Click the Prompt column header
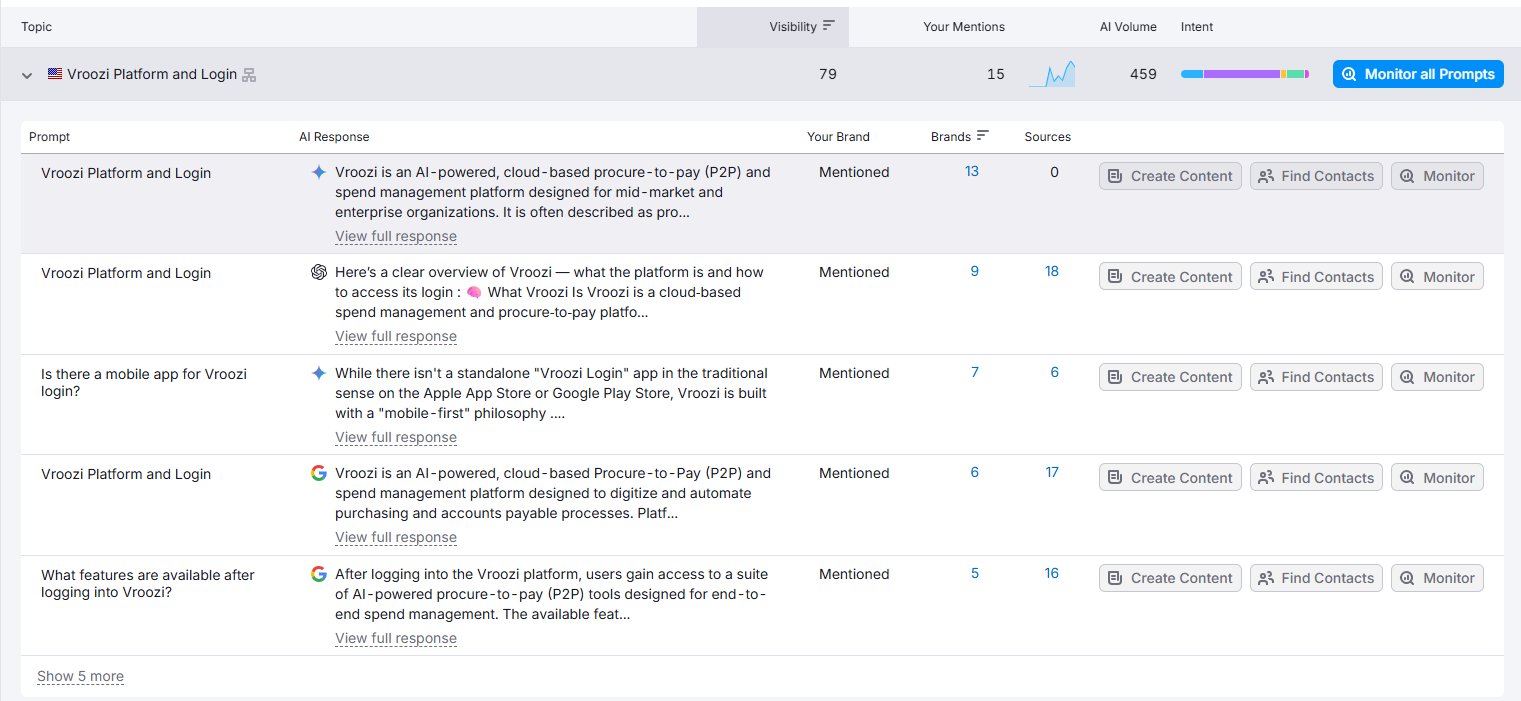The width and height of the screenshot is (1521, 701). point(49,137)
